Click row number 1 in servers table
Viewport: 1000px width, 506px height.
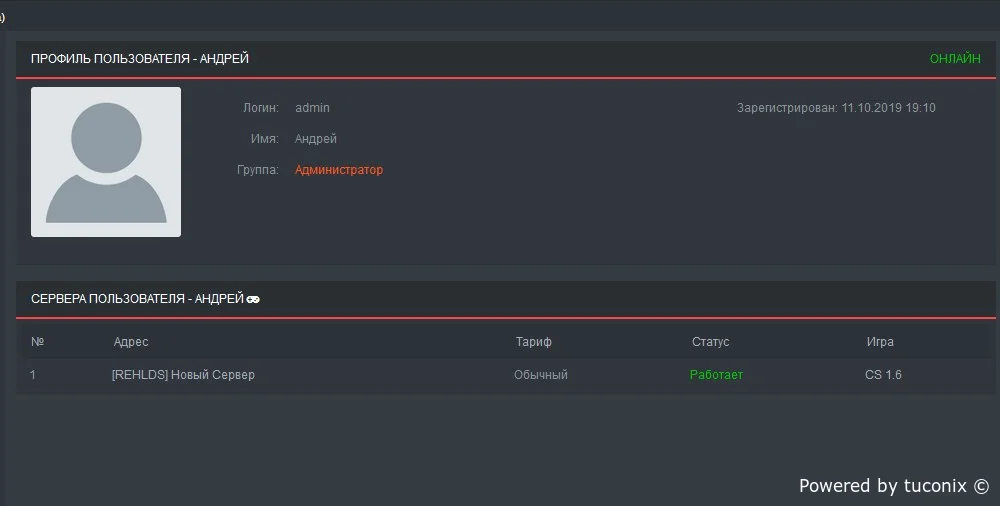tap(33, 375)
